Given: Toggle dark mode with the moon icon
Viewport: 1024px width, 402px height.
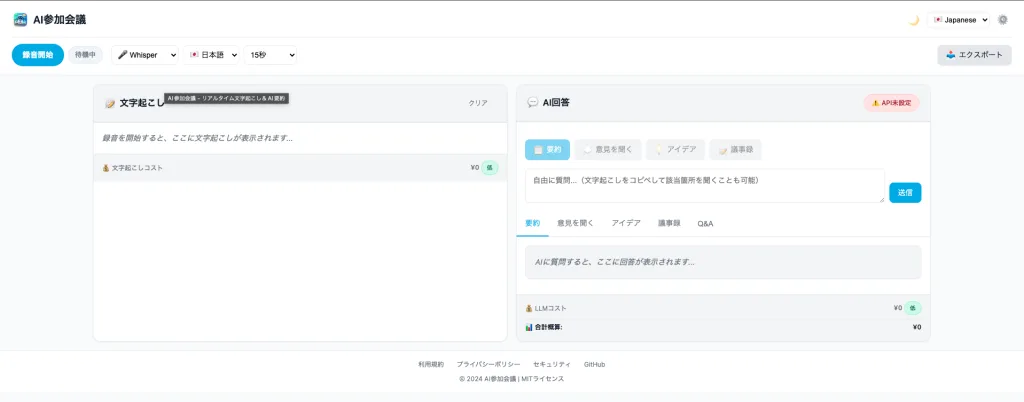Looking at the screenshot, I should coord(913,19).
